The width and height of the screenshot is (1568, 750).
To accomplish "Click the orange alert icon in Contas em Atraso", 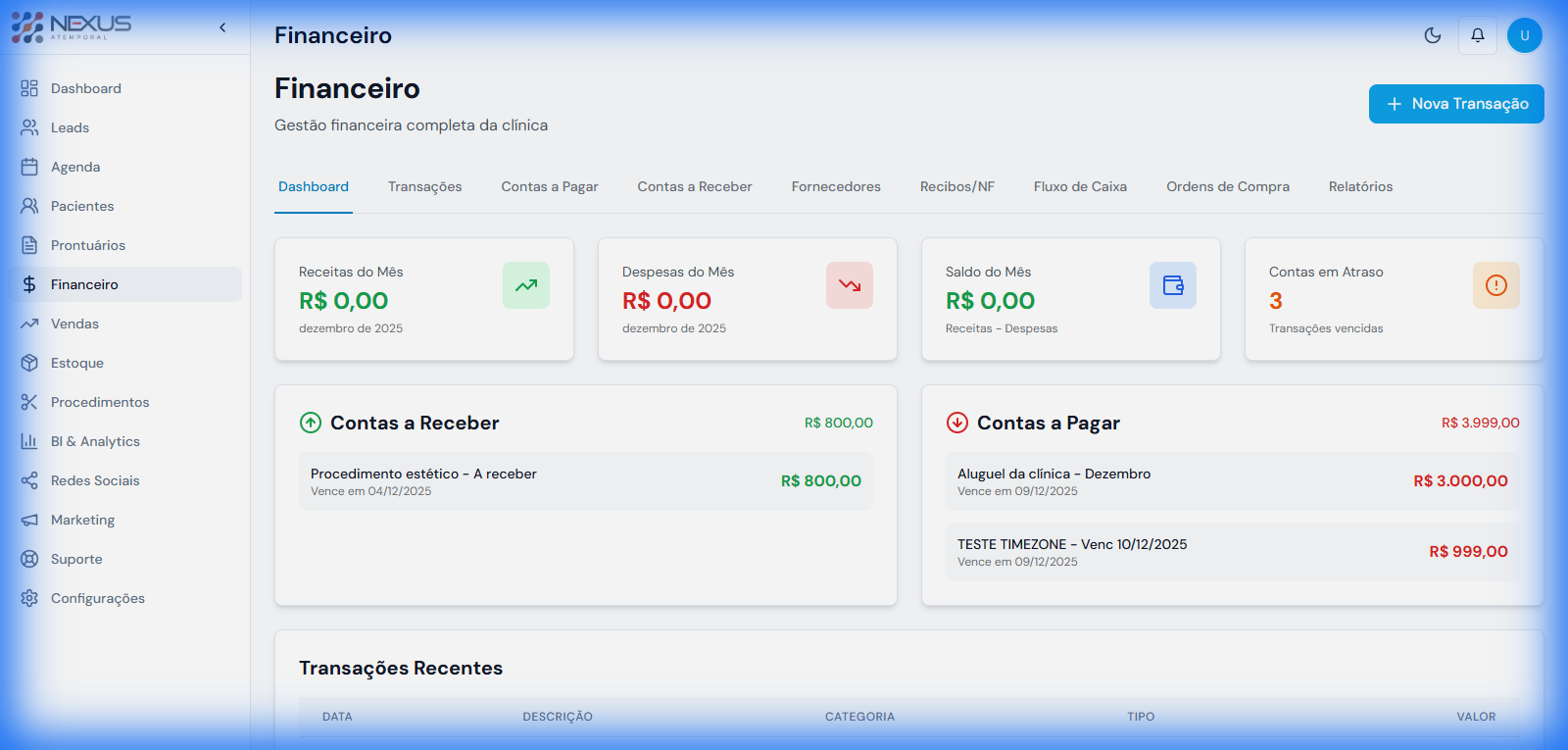I will (x=1496, y=285).
